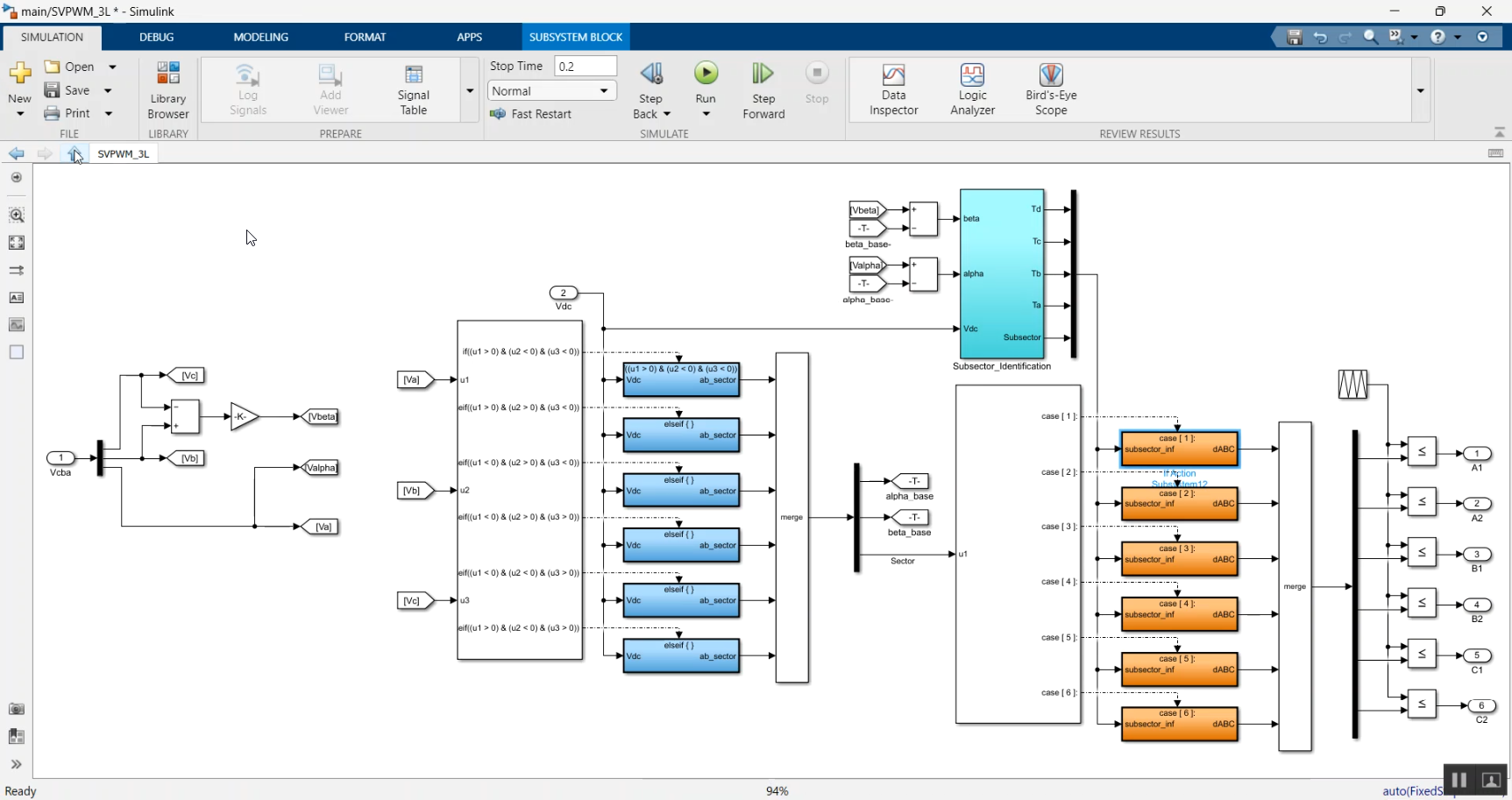Viewport: 1512px width, 800px height.
Task: Switch to the SUBSYSTEM BLOCK tab
Action: (576, 37)
